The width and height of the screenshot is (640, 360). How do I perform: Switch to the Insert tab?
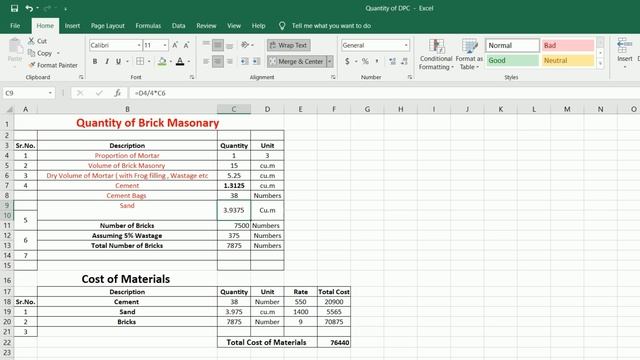(x=72, y=26)
